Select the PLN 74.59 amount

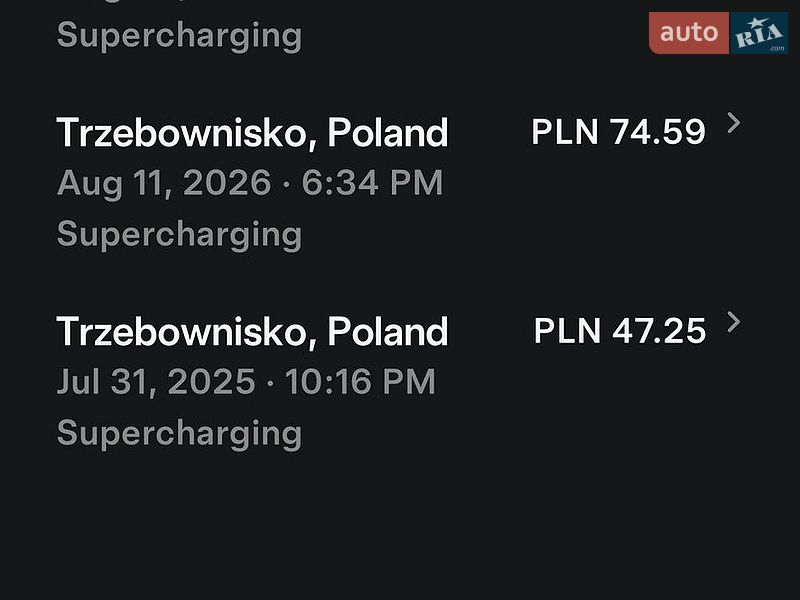click(618, 132)
